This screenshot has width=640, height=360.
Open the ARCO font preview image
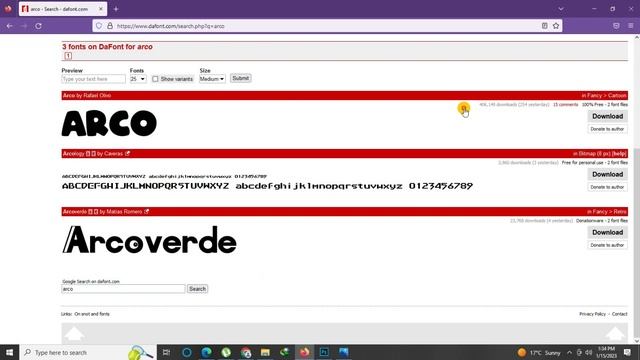pyautogui.click(x=109, y=123)
